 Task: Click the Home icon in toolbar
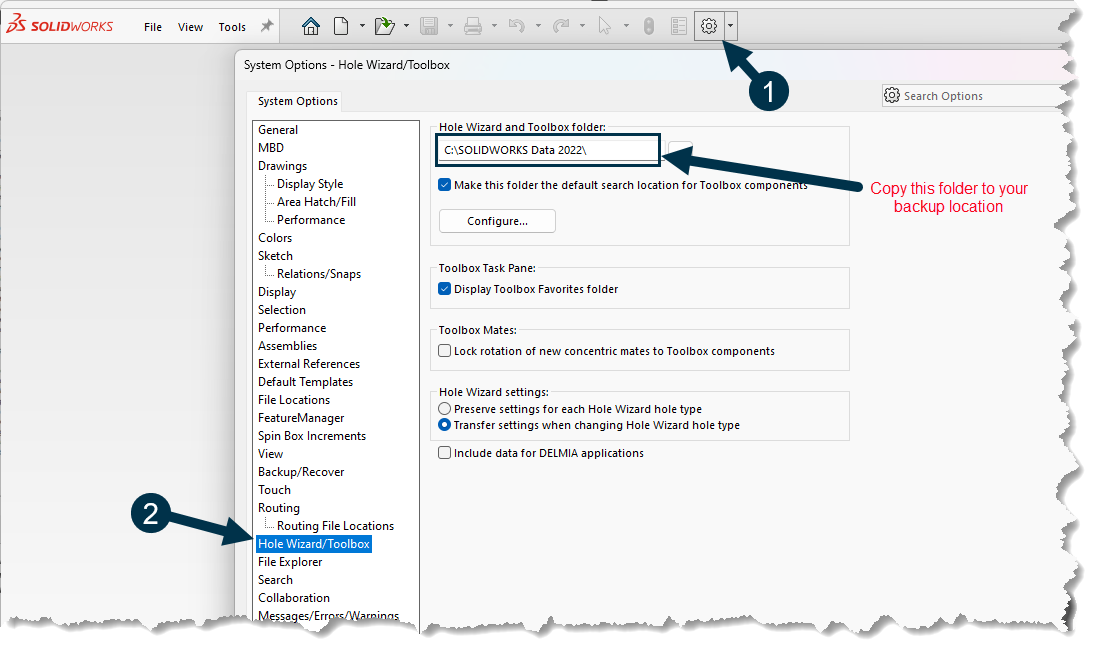pos(310,27)
